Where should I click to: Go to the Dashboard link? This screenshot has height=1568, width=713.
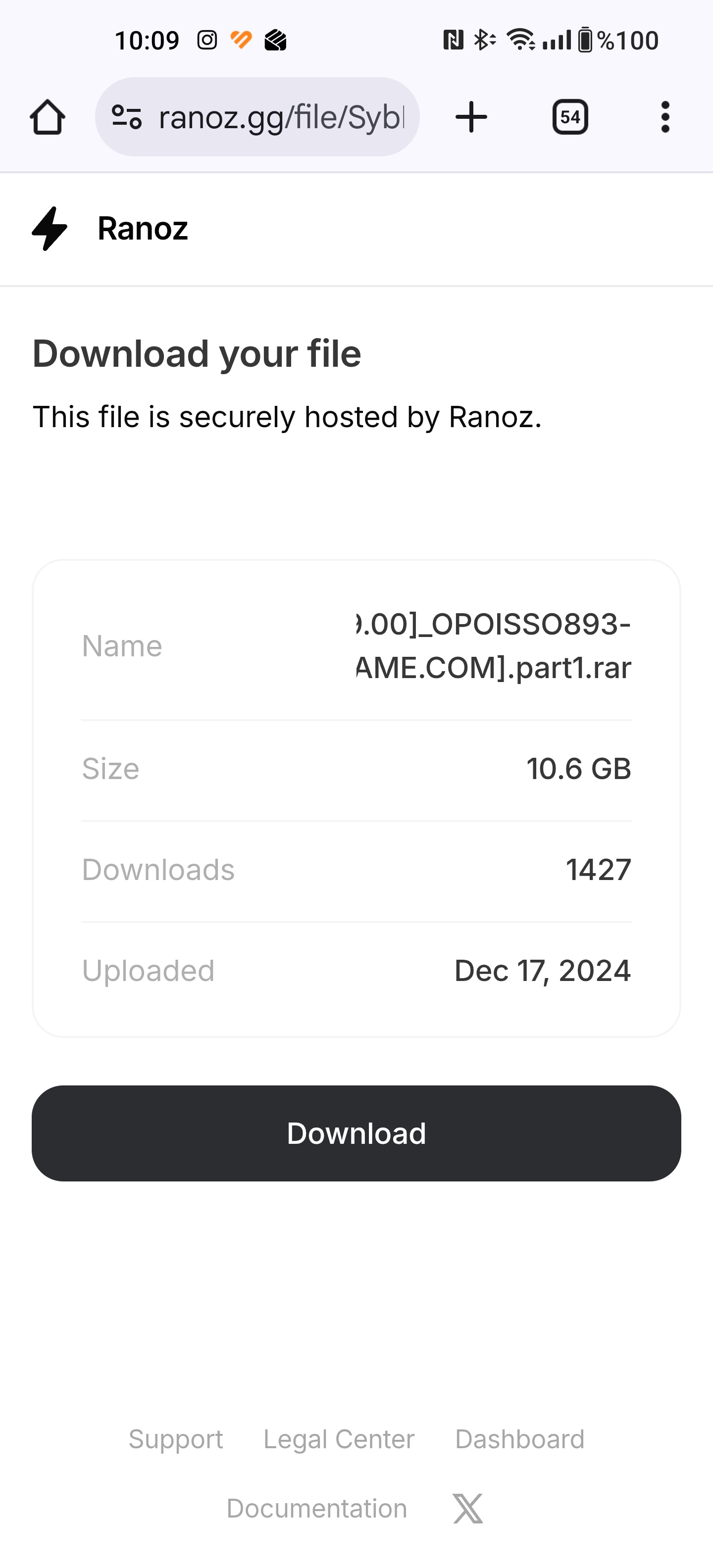tap(519, 1439)
